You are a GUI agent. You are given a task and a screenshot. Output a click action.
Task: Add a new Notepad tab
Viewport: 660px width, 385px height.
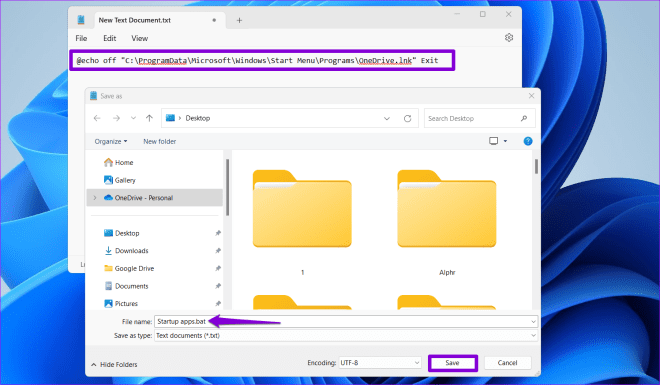(x=239, y=20)
